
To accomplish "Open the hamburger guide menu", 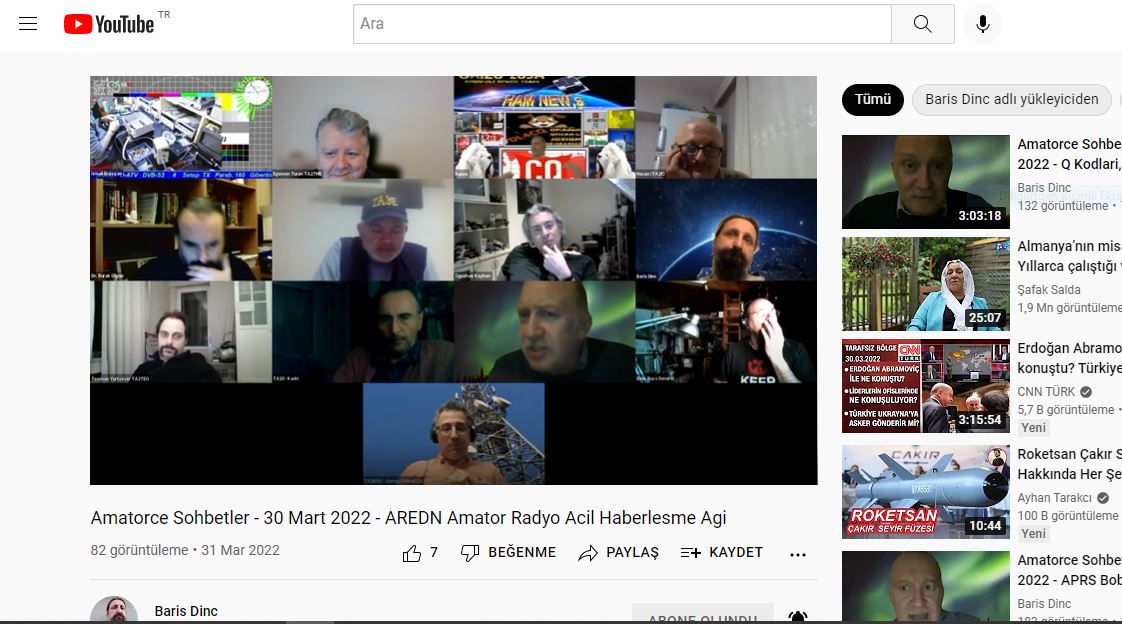I will click(x=28, y=24).
